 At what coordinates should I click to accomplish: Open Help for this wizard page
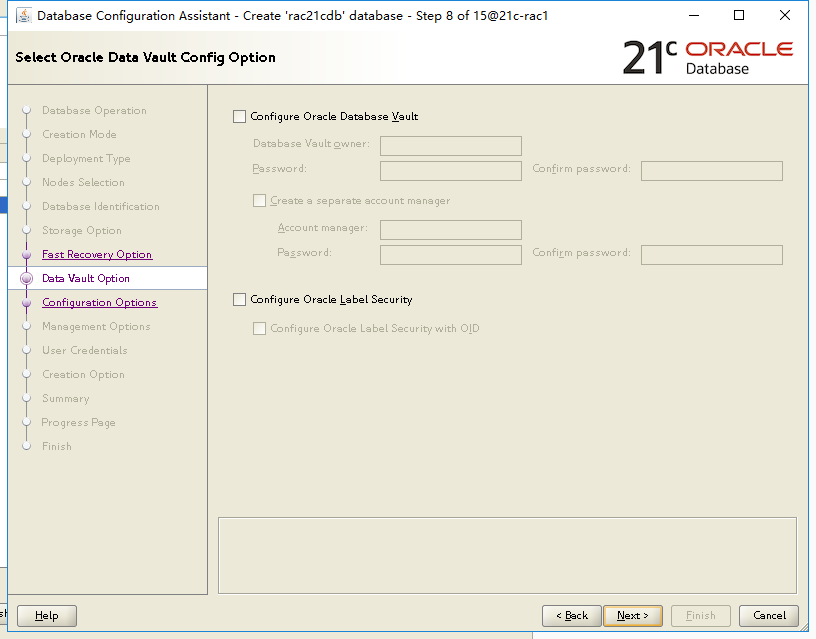tap(47, 616)
